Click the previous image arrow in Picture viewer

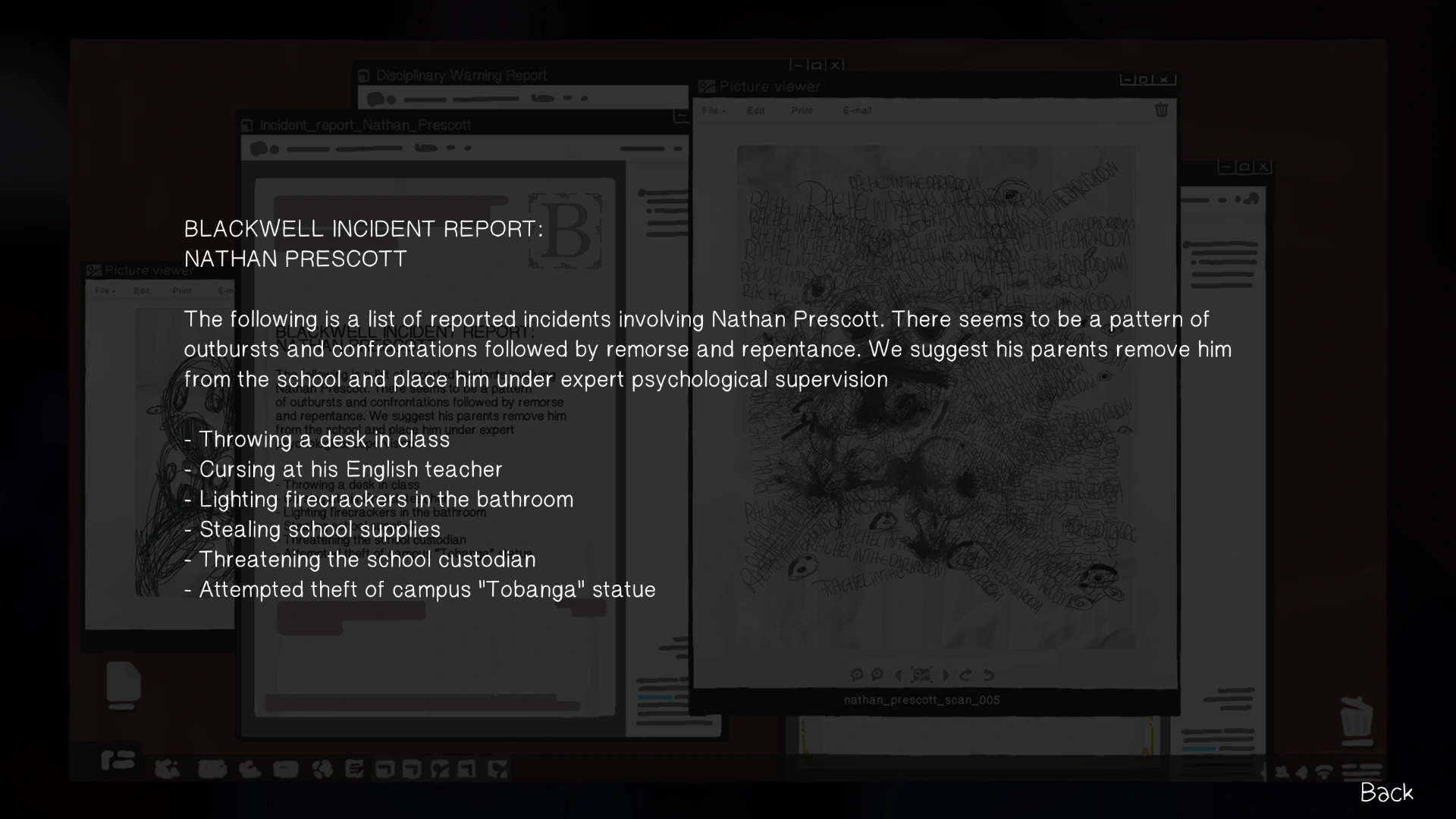click(x=899, y=674)
